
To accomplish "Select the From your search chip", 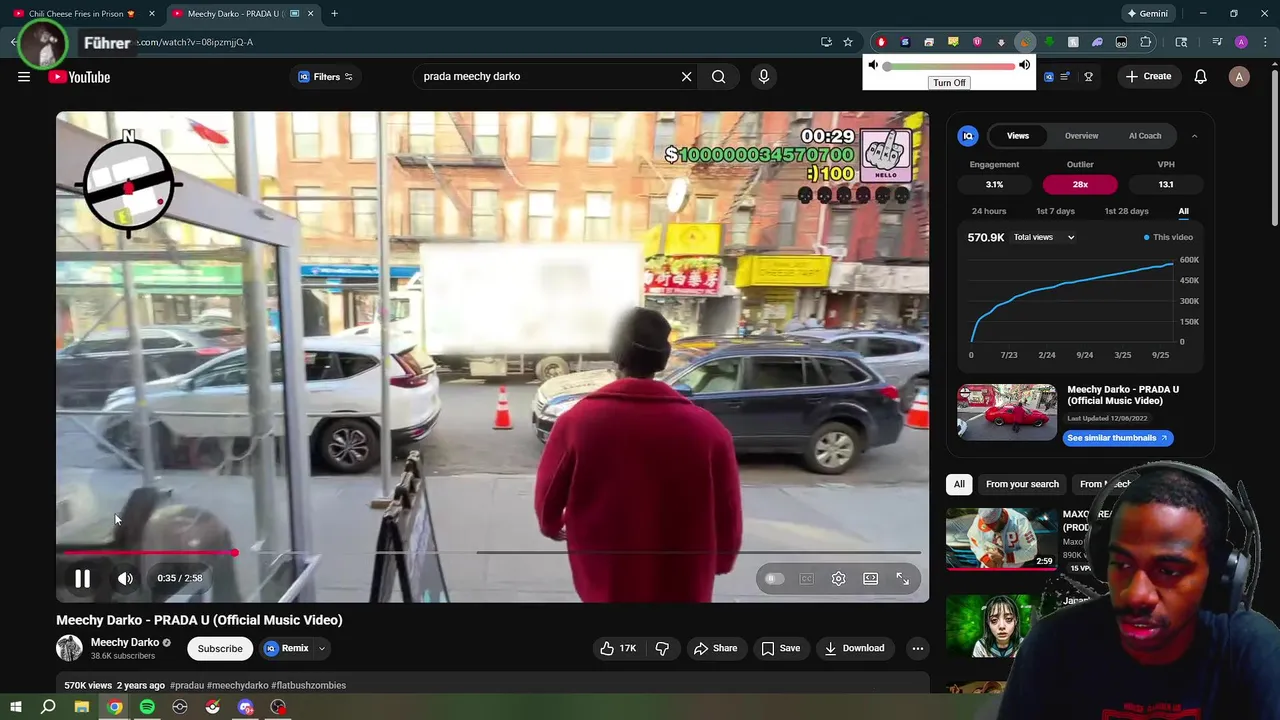I will 1022,484.
